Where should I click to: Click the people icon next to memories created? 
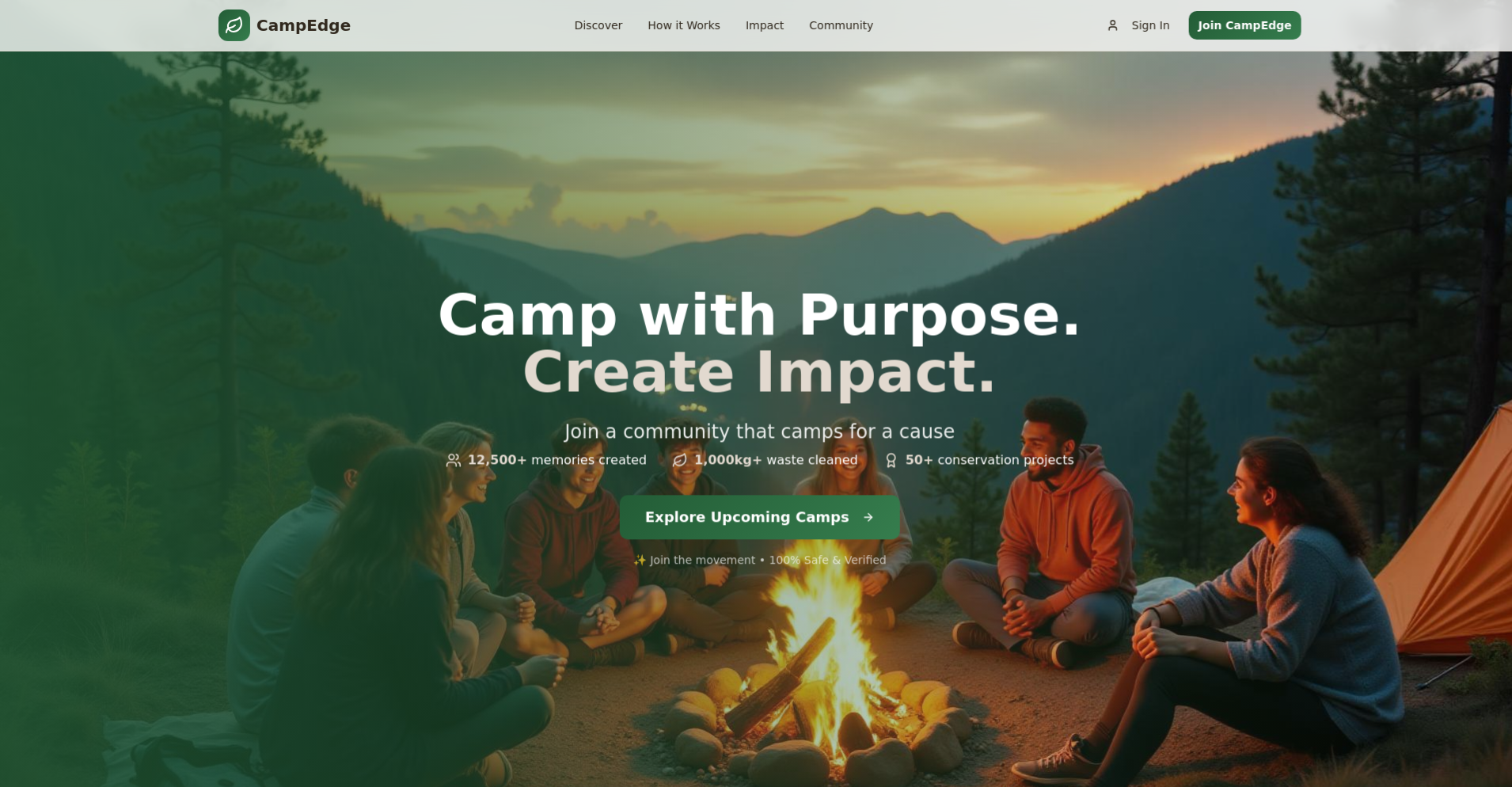(x=454, y=460)
